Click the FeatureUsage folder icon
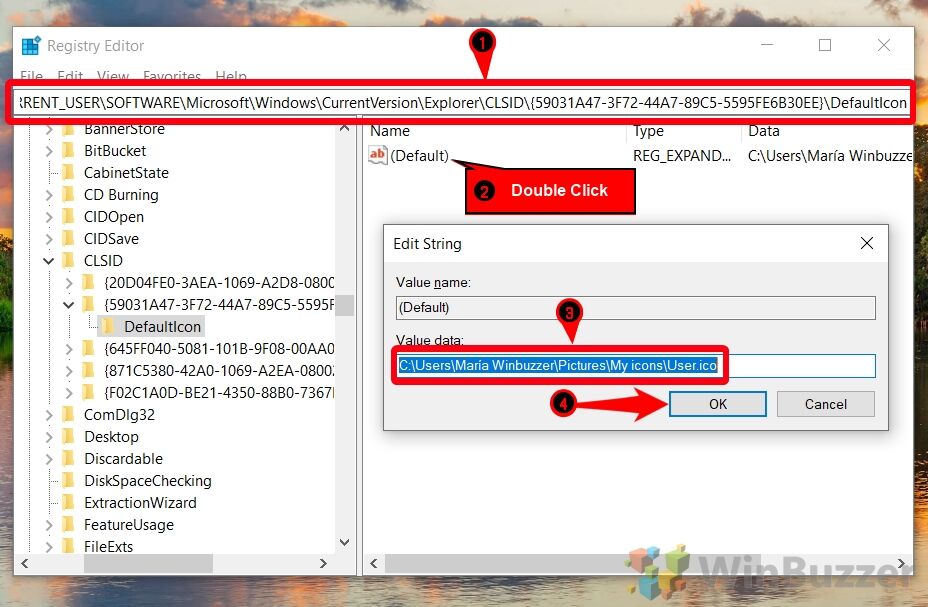928x607 pixels. tap(69, 524)
